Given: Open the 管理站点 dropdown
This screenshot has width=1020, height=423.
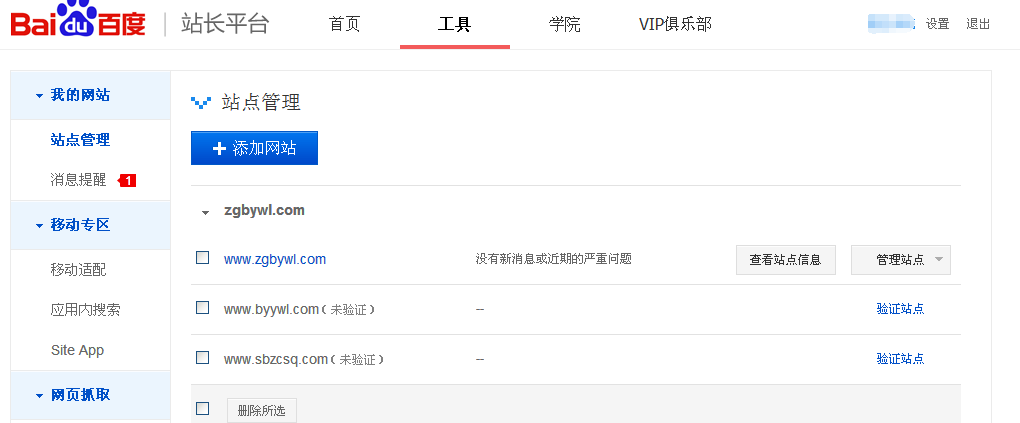Looking at the screenshot, I should pyautogui.click(x=901, y=260).
